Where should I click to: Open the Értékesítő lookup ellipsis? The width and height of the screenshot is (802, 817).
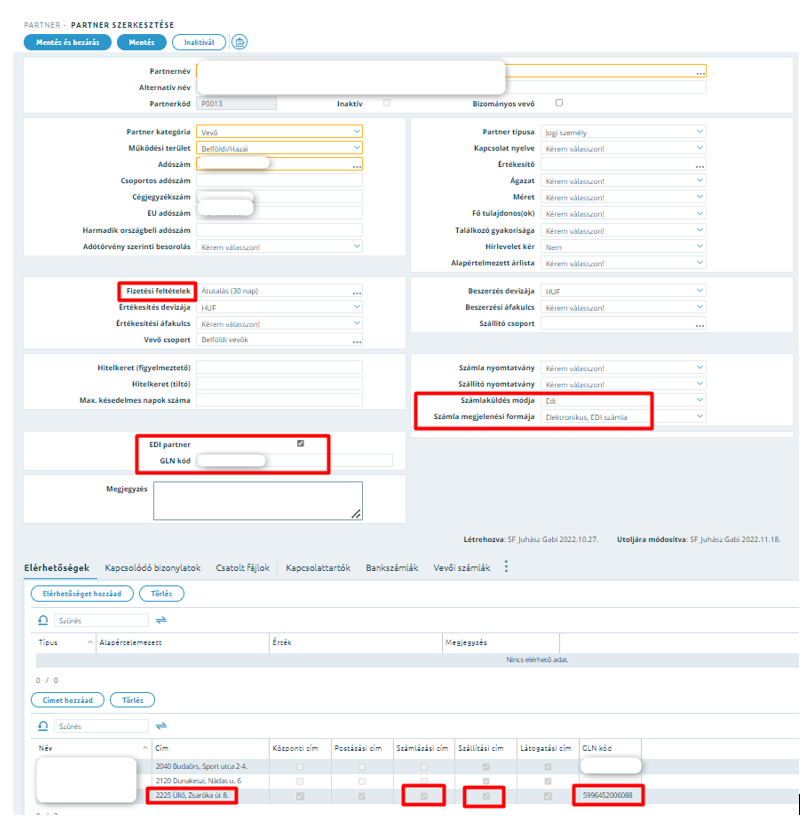(x=699, y=165)
